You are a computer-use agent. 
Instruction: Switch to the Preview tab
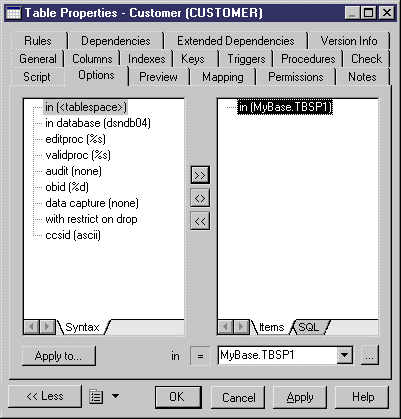tap(158, 77)
